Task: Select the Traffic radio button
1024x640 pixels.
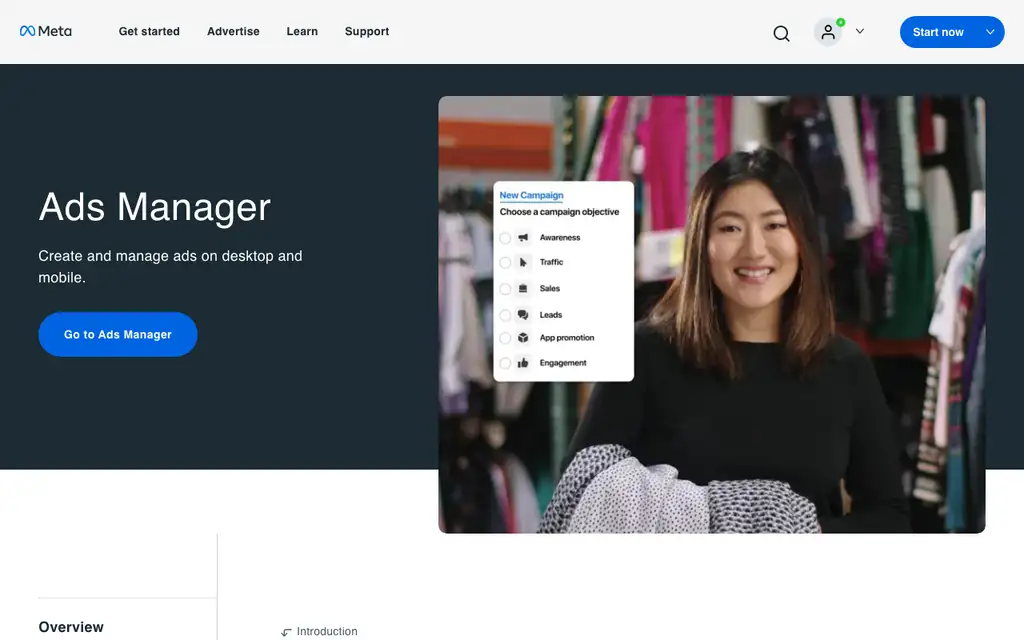Action: click(x=505, y=263)
